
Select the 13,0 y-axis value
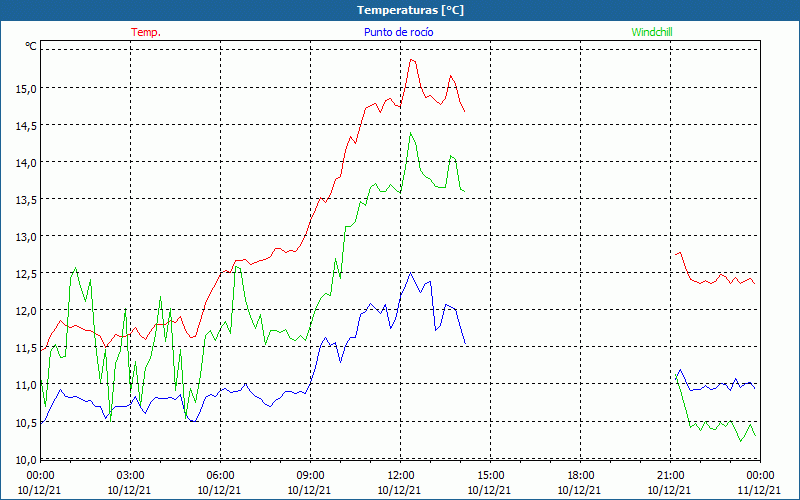point(26,237)
